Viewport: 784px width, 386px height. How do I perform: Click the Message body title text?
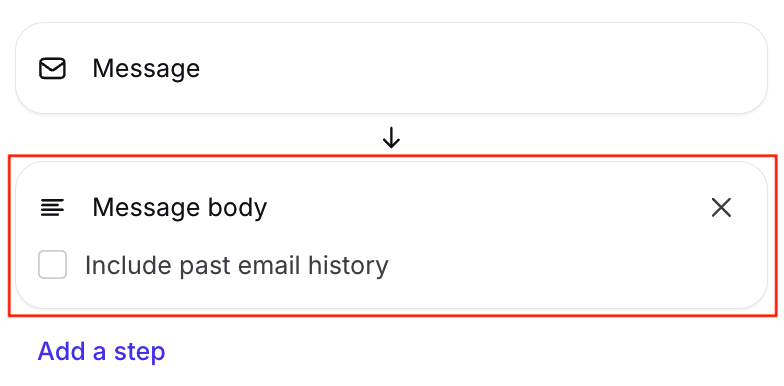[x=180, y=208]
